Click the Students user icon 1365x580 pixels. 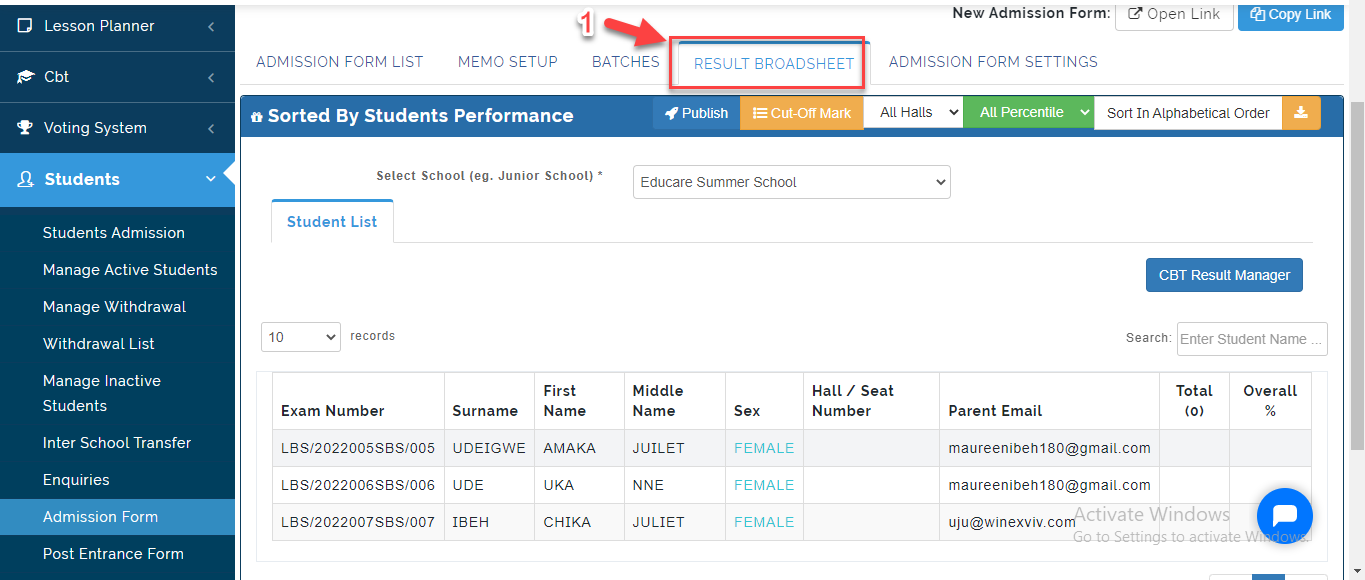pos(26,180)
